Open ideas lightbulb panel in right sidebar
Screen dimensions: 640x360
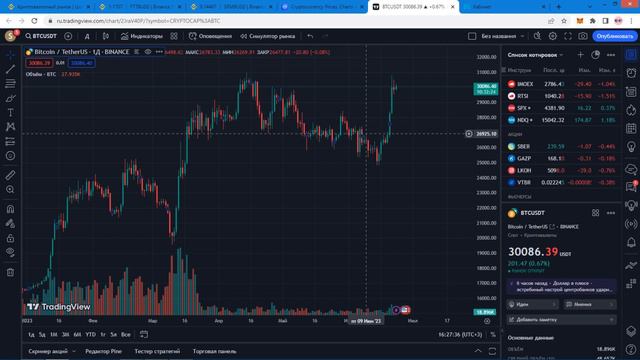tap(631, 147)
